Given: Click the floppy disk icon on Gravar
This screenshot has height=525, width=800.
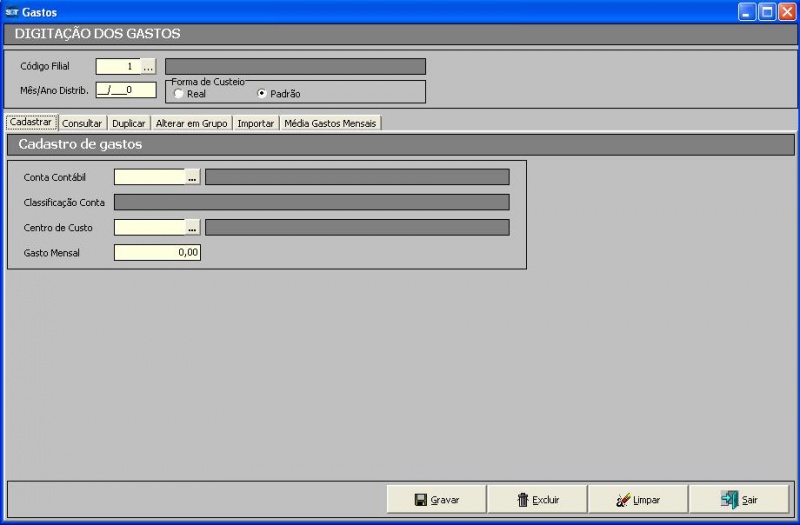Looking at the screenshot, I should coord(421,500).
